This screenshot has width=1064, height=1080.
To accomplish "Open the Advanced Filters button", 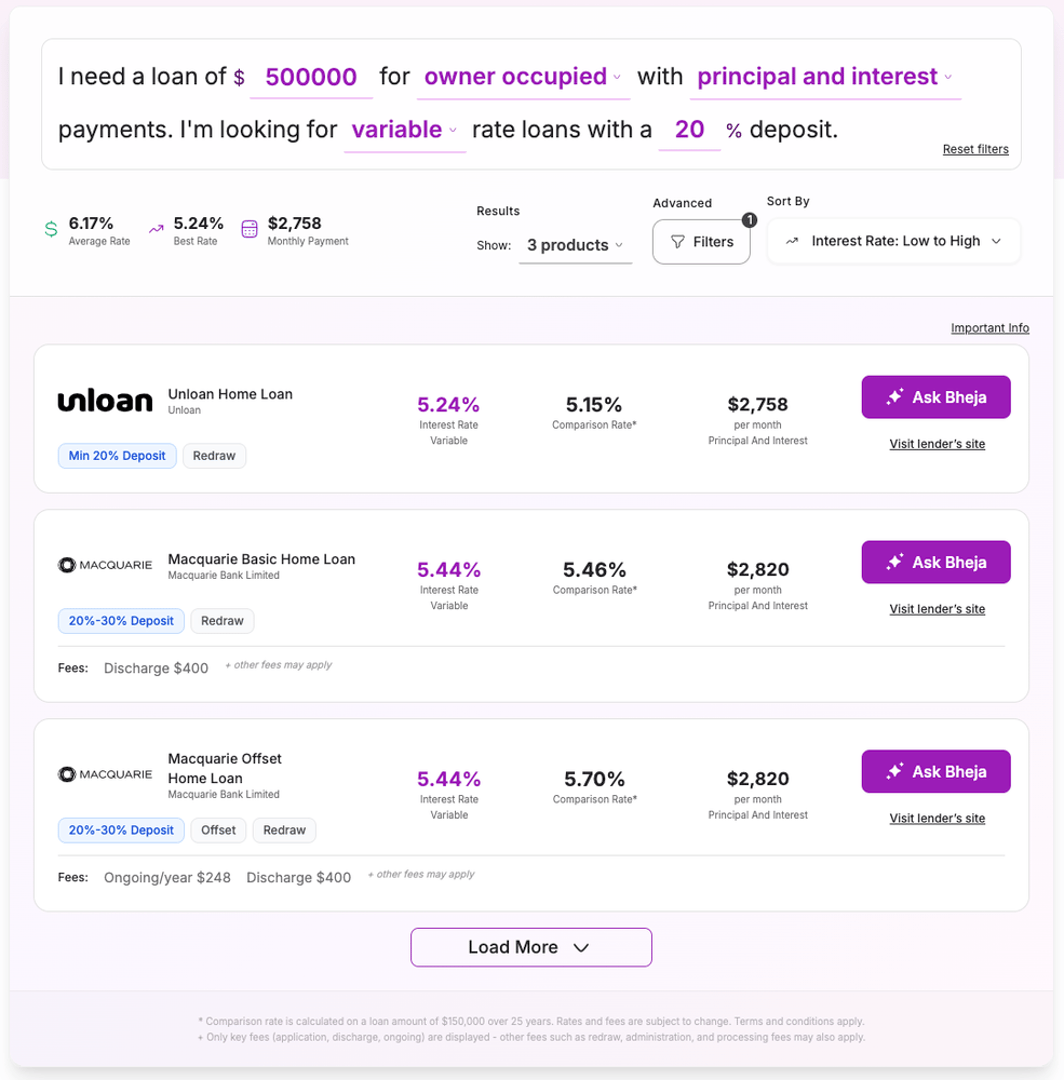I will 701,242.
